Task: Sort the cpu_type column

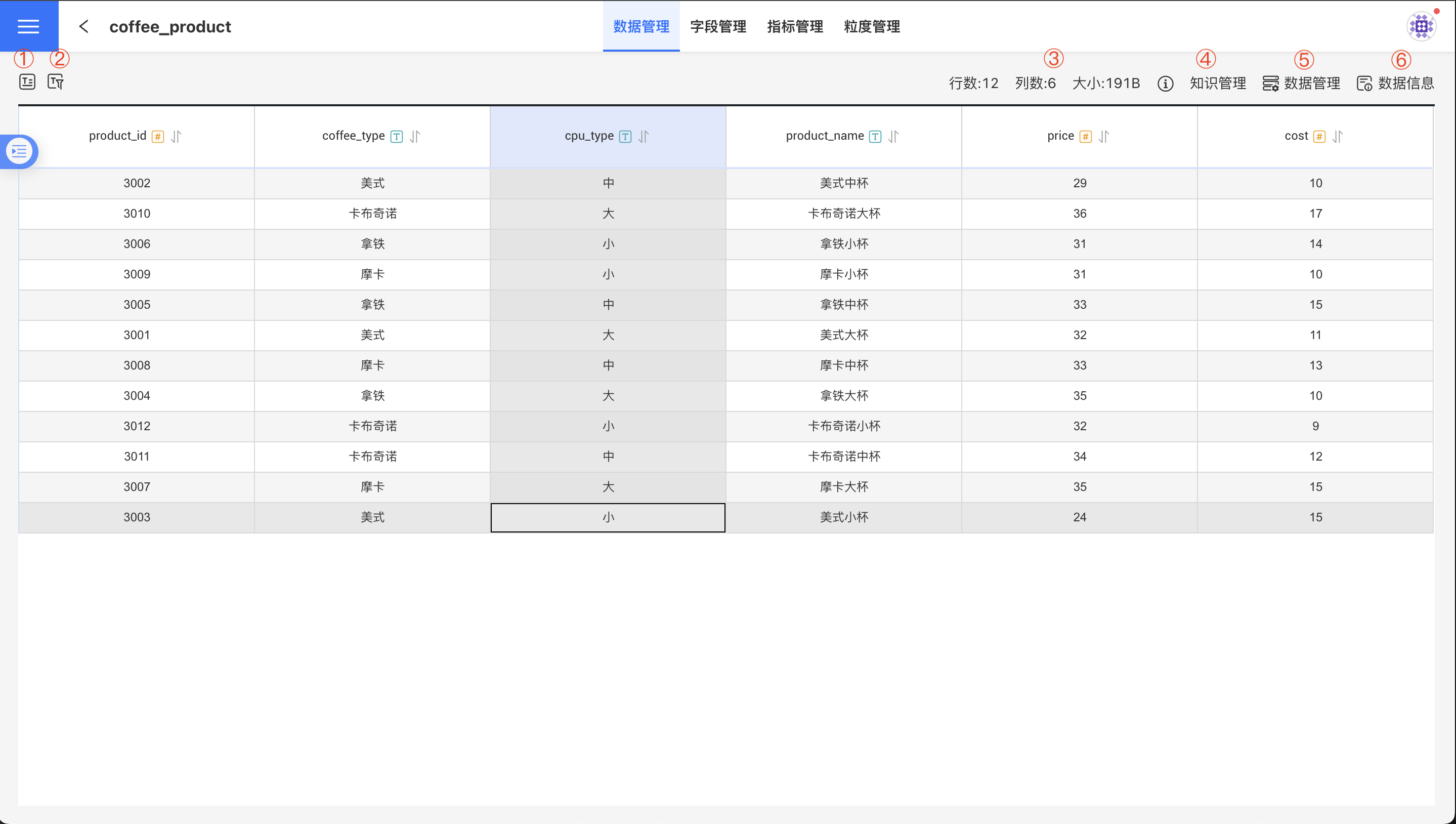Action: [x=644, y=136]
